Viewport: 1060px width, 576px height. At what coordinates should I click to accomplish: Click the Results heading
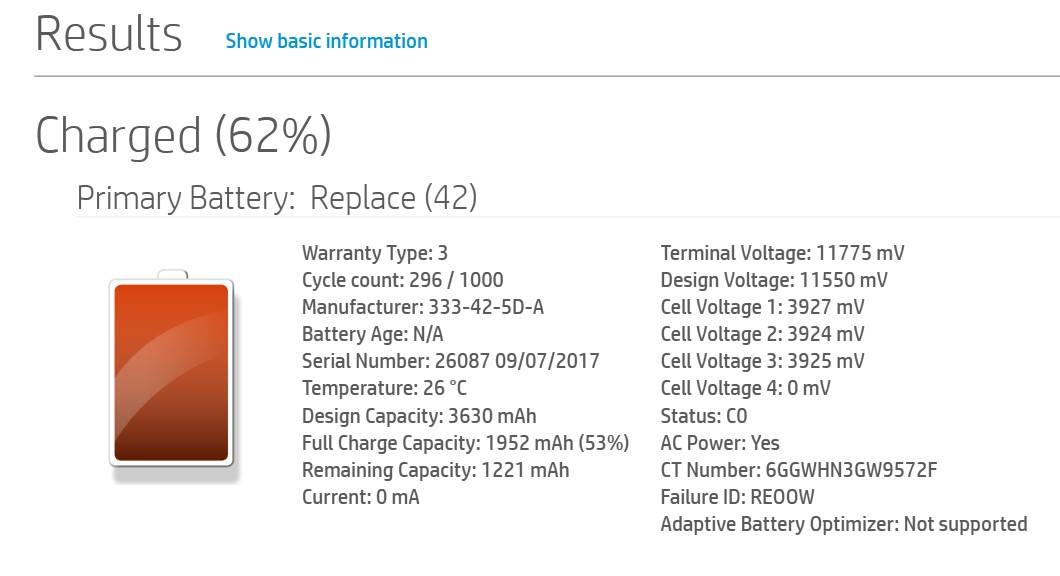[108, 34]
